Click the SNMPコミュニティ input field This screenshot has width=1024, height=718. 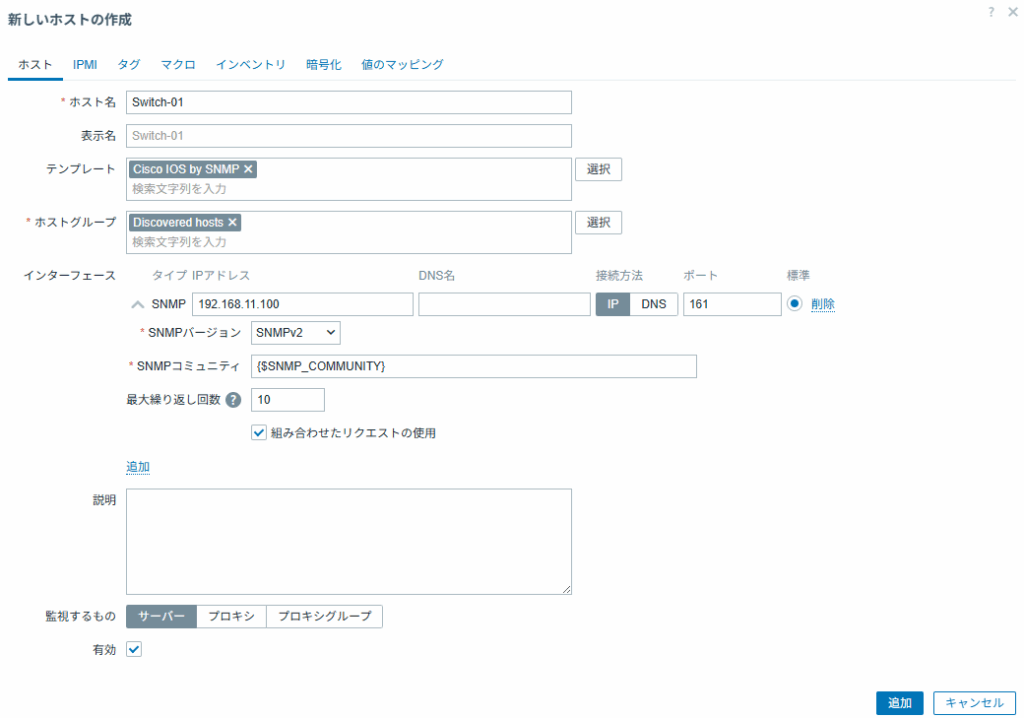473,367
